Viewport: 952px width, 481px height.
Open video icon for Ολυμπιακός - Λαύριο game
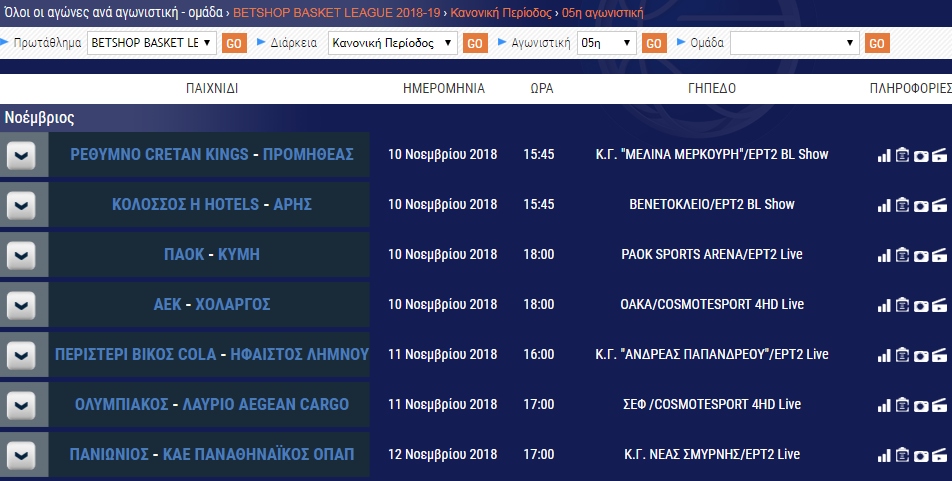[939, 404]
